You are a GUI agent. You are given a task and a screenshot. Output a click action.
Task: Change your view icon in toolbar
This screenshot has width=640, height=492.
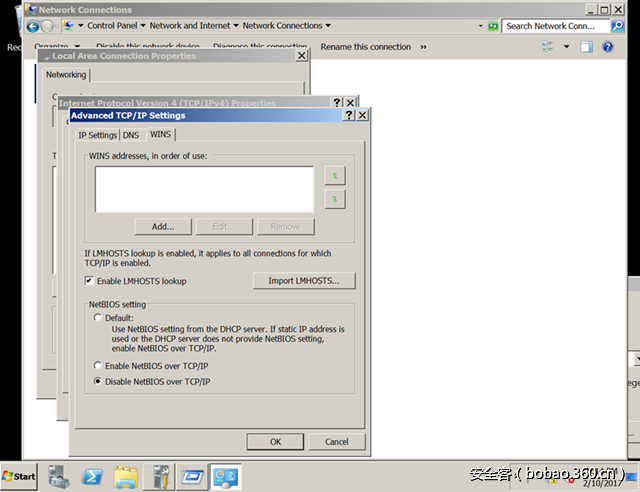pyautogui.click(x=547, y=47)
